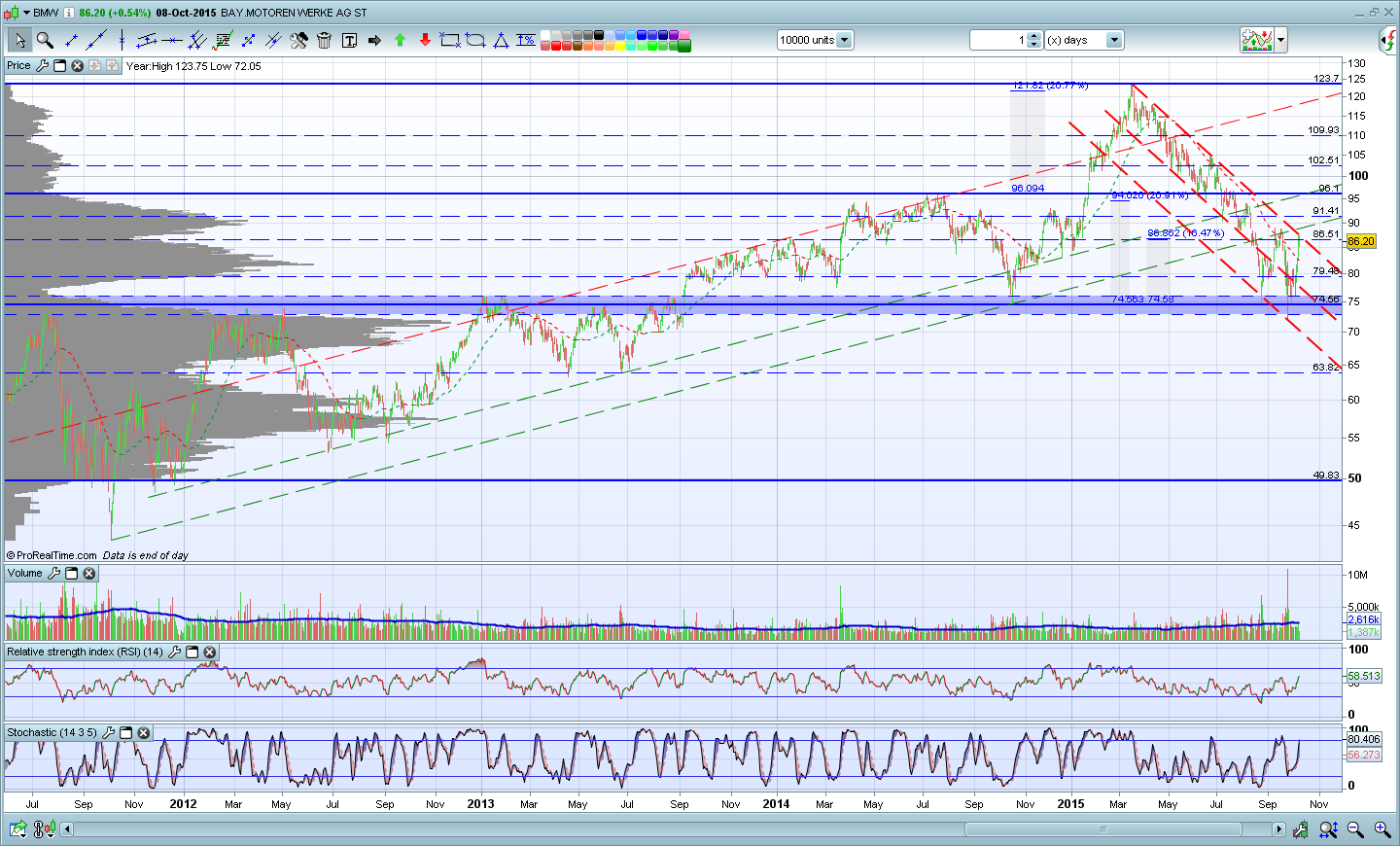Expand the arrow beside the indicator button
1400x846 pixels.
1281,40
